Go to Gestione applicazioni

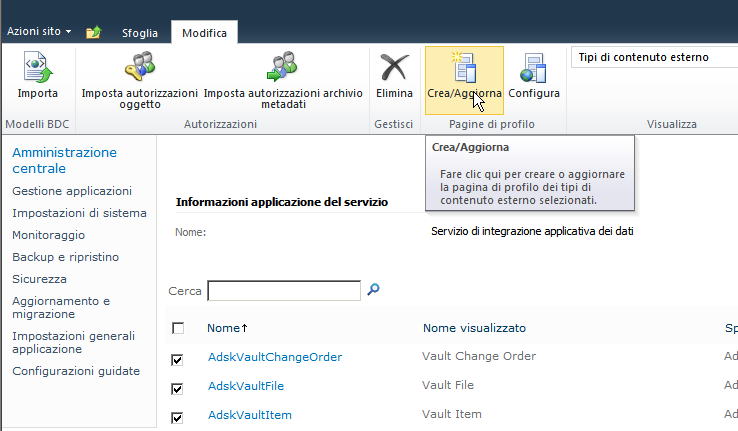(72, 191)
